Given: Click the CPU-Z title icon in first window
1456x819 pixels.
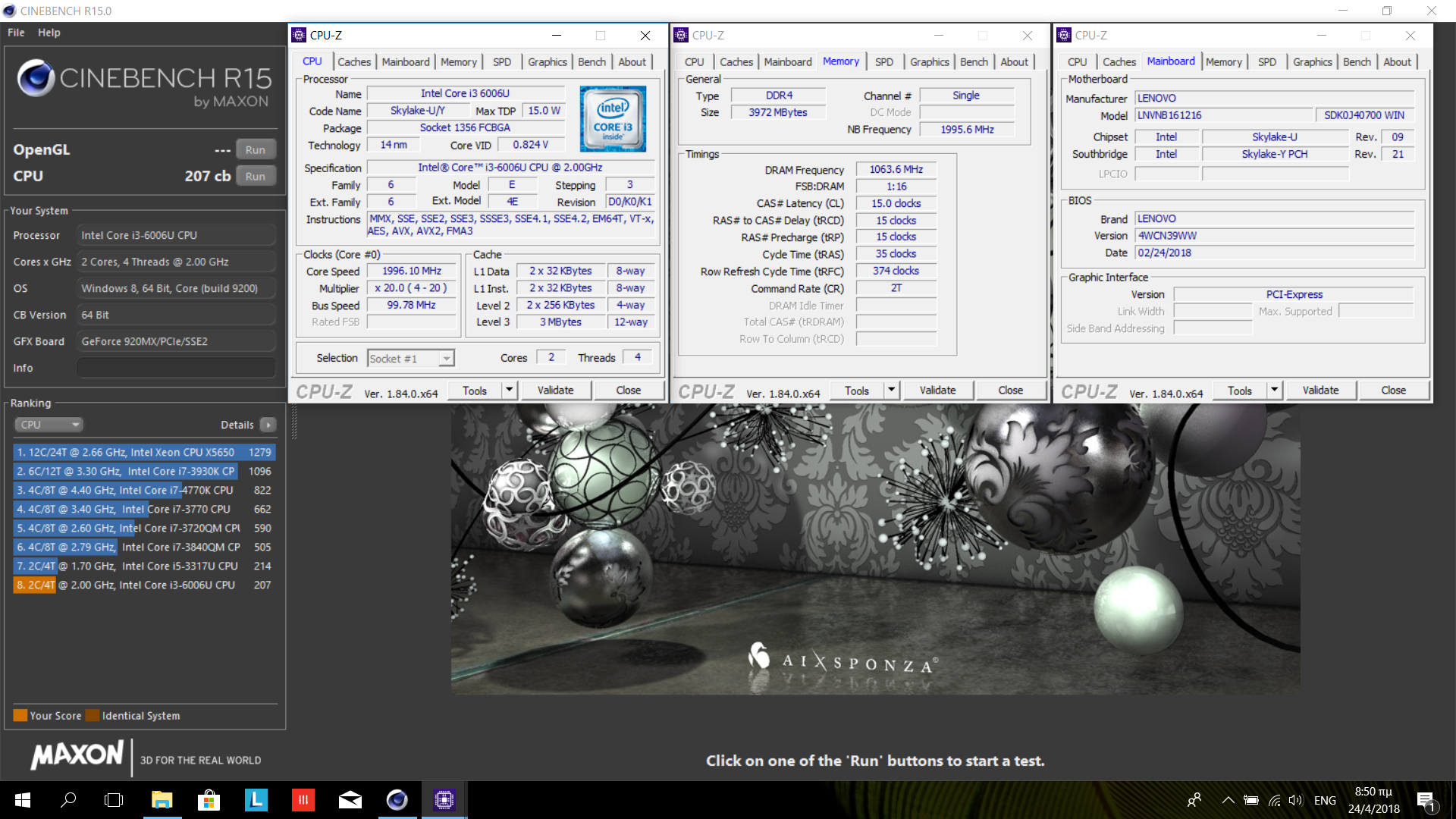Looking at the screenshot, I should pyautogui.click(x=299, y=35).
